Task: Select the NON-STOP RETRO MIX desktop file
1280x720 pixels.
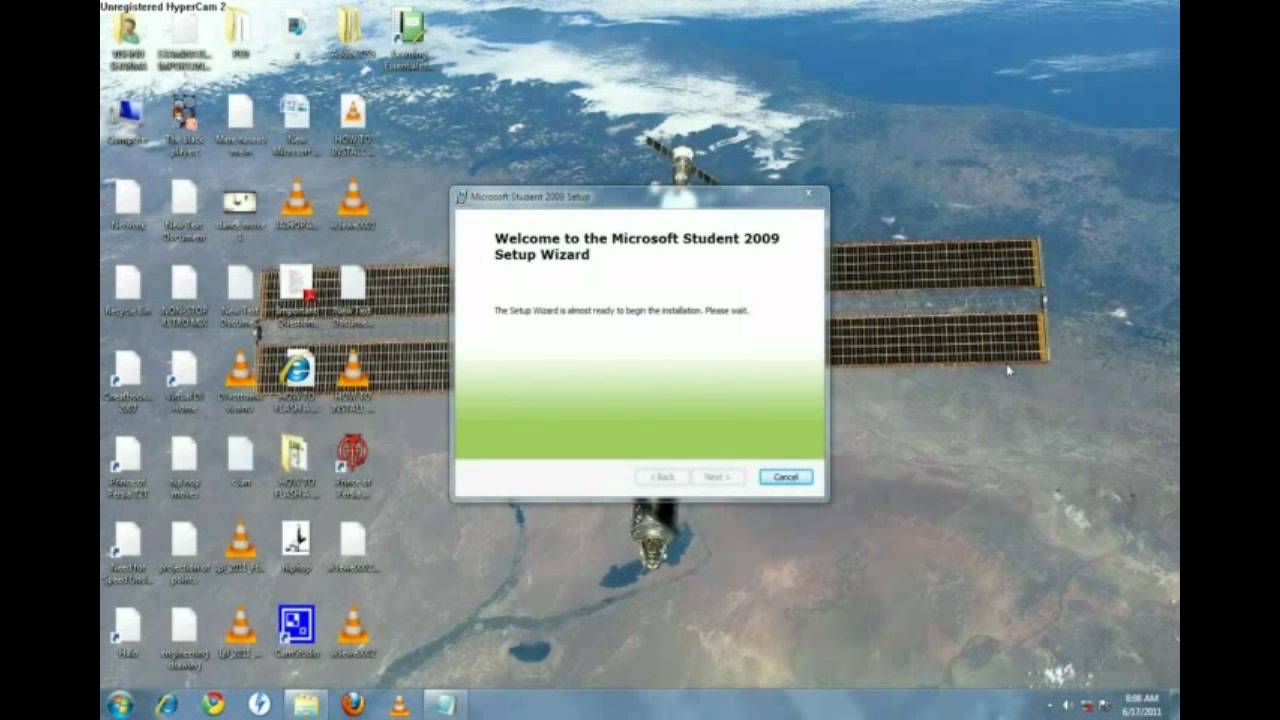Action: [184, 297]
